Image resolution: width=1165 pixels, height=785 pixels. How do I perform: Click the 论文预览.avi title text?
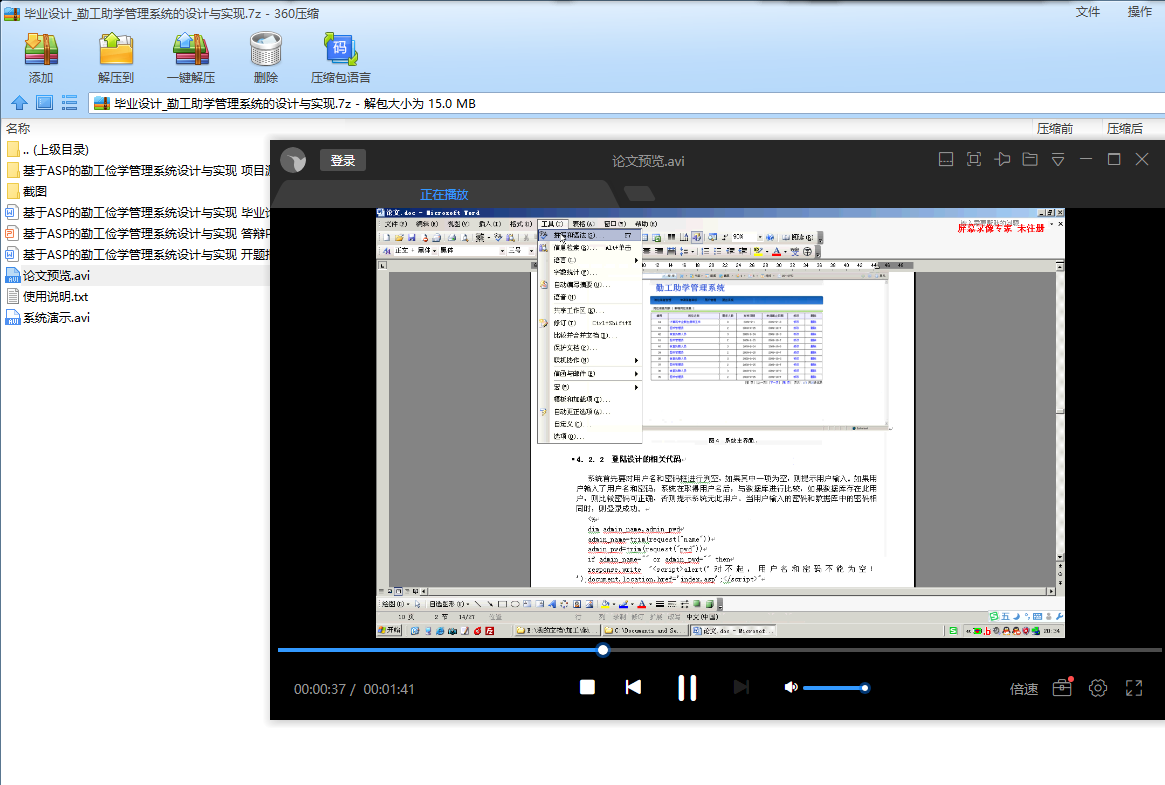[x=648, y=161]
